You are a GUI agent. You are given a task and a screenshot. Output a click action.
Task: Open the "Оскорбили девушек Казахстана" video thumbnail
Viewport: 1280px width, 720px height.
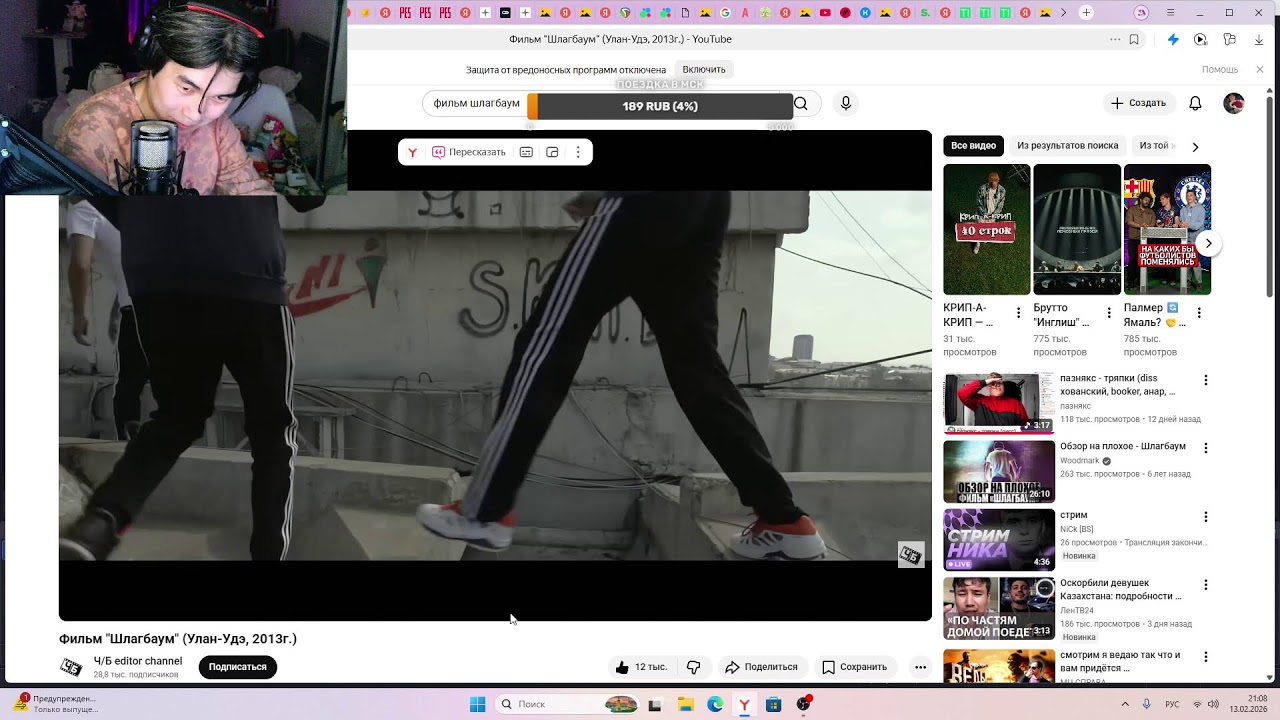(999, 609)
